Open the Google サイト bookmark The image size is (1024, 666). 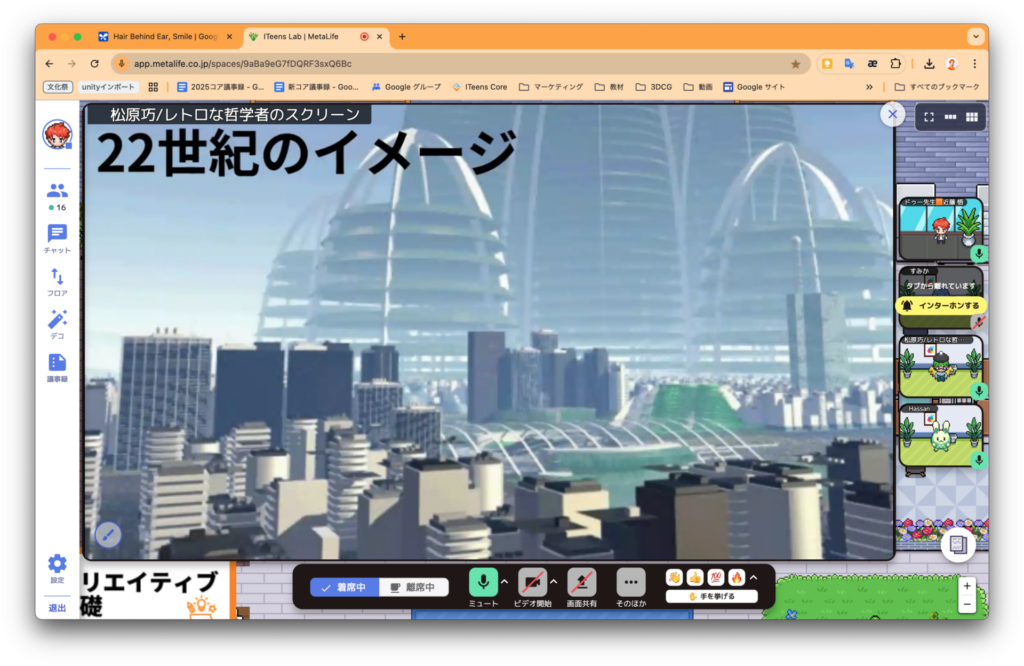(x=754, y=87)
